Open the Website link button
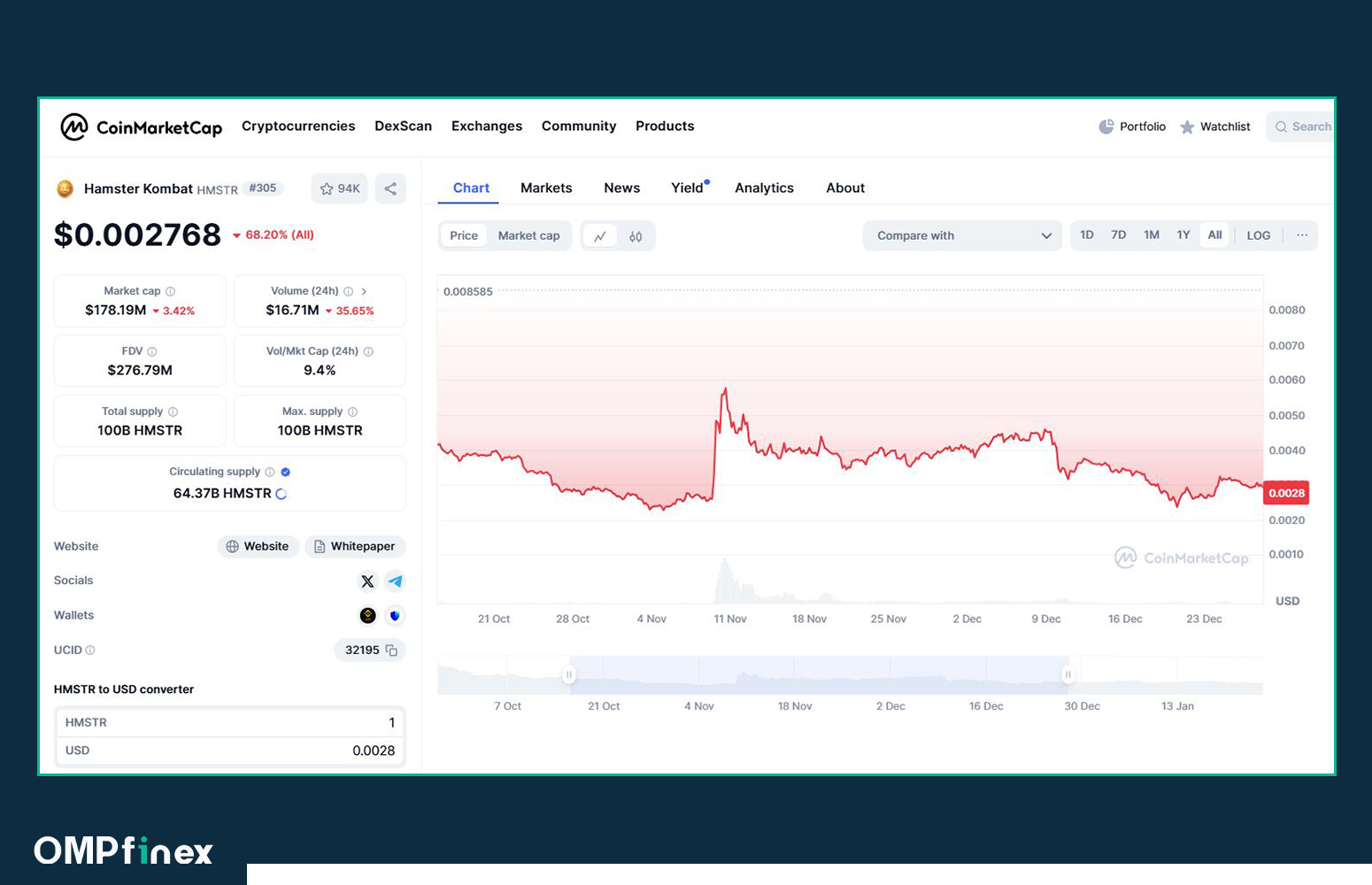 [258, 547]
